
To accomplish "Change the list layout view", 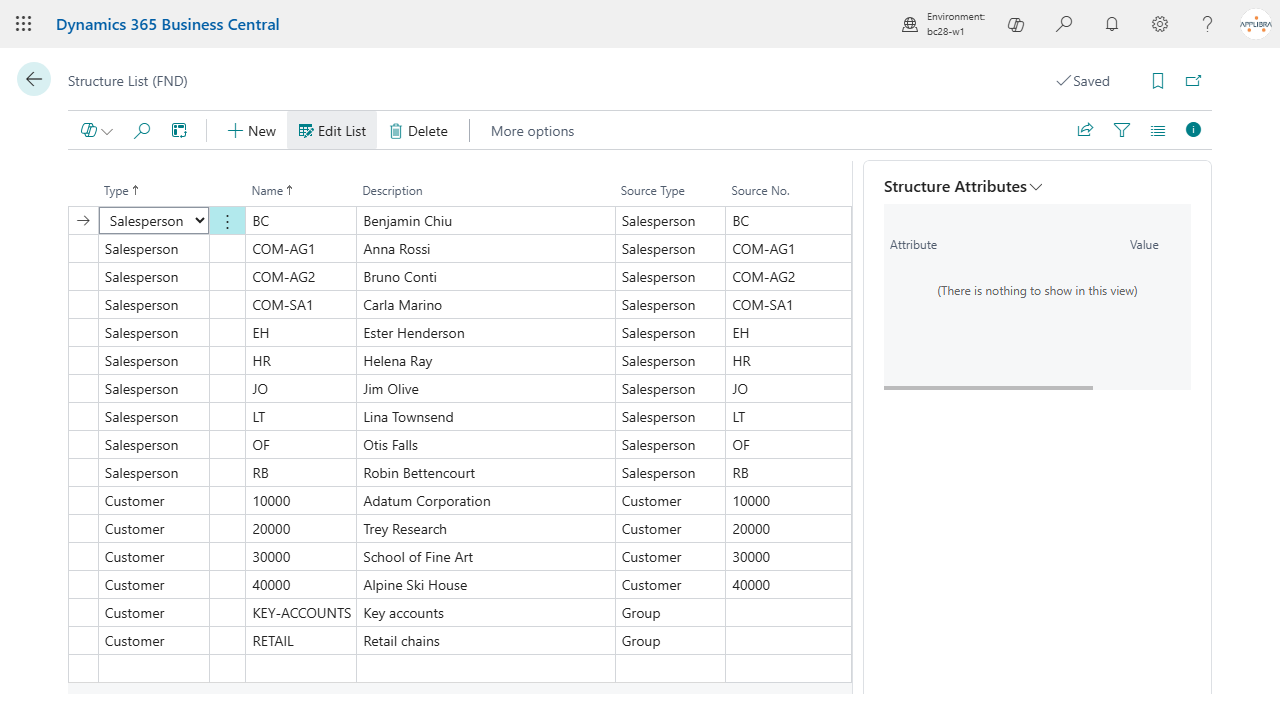I will tap(1158, 130).
